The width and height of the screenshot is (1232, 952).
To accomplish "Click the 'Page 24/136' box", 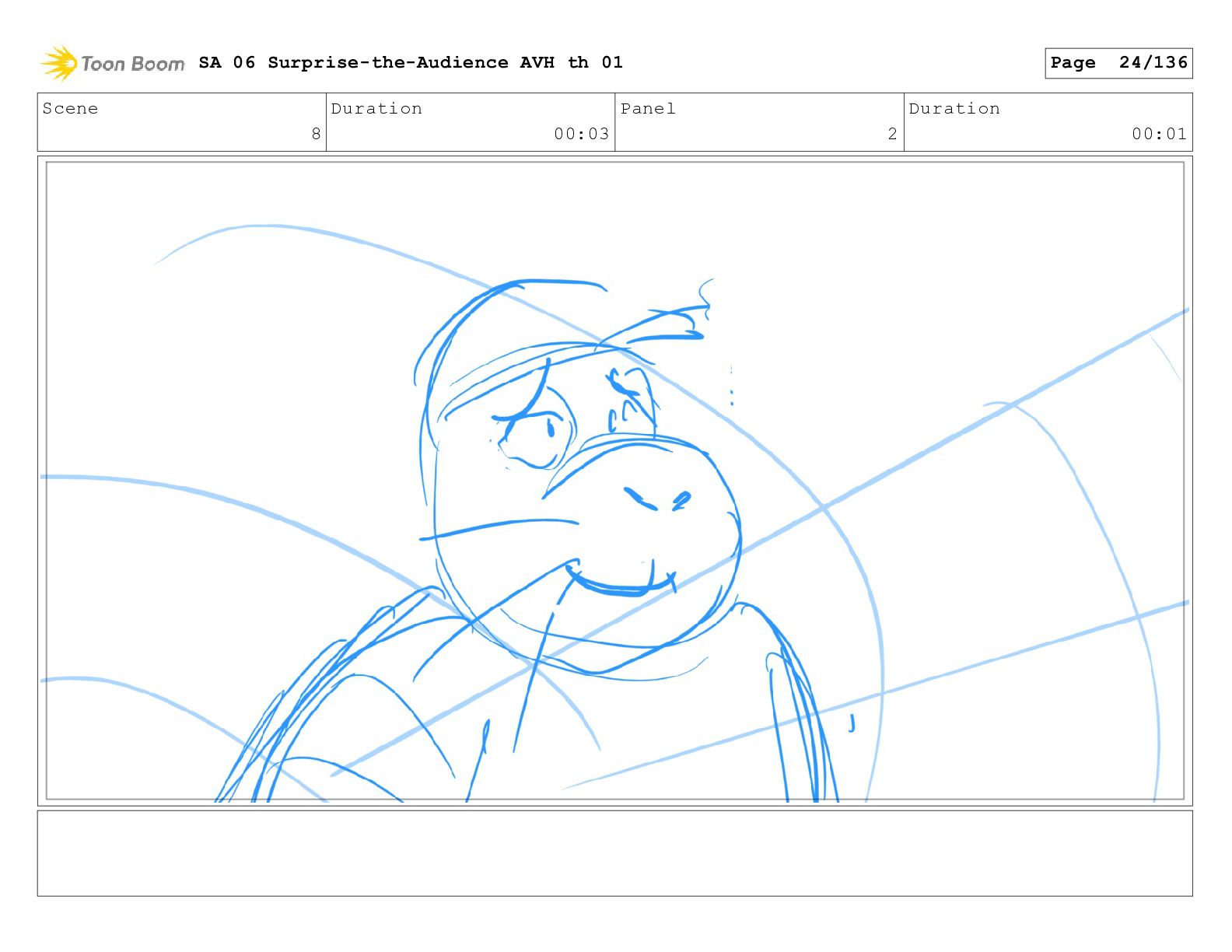I will tap(1118, 63).
